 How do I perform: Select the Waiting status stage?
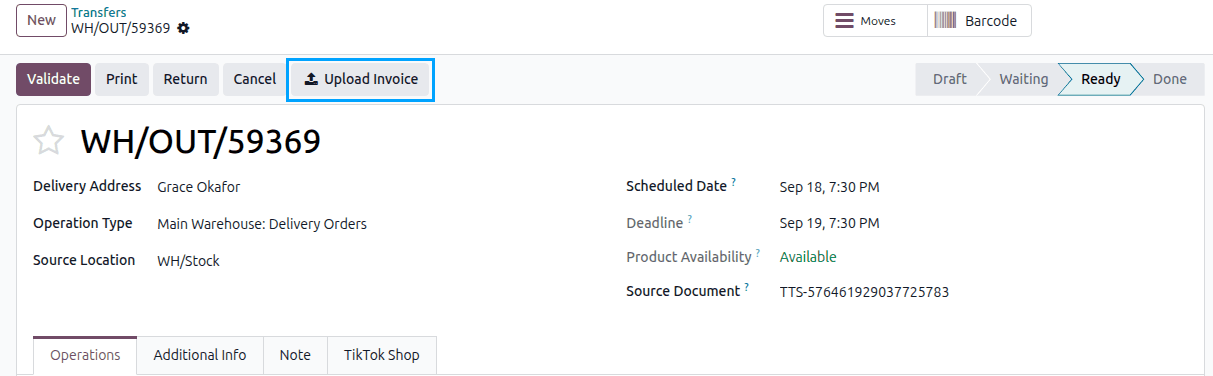(x=1023, y=79)
